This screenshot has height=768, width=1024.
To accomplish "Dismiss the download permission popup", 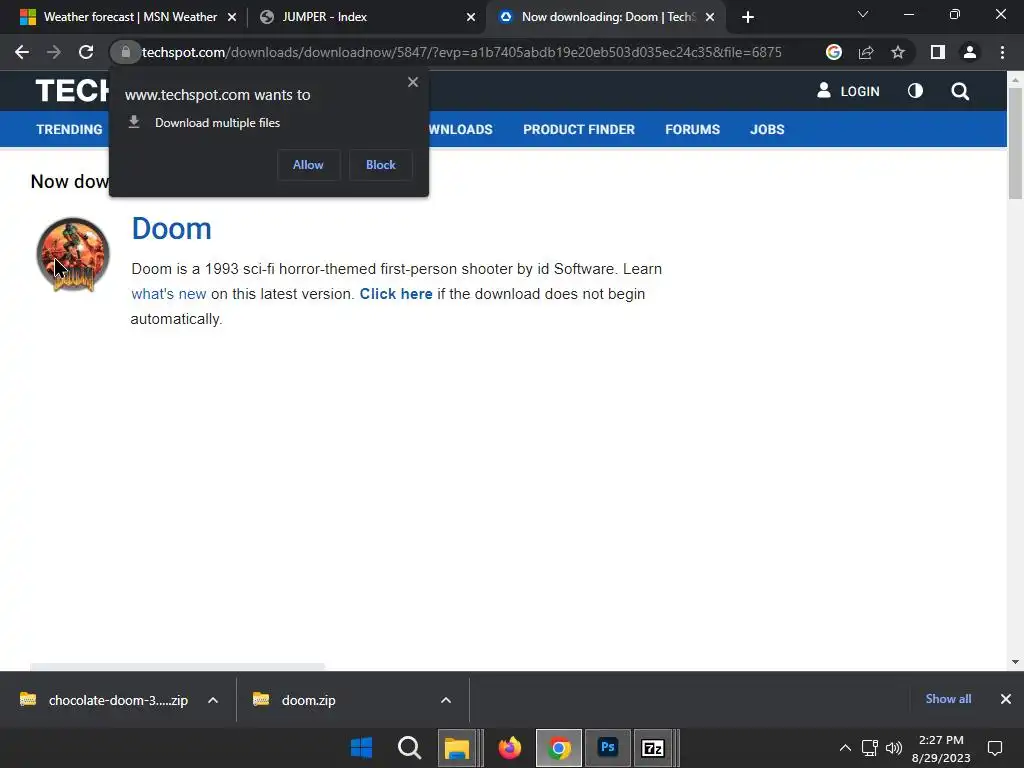I will [413, 82].
